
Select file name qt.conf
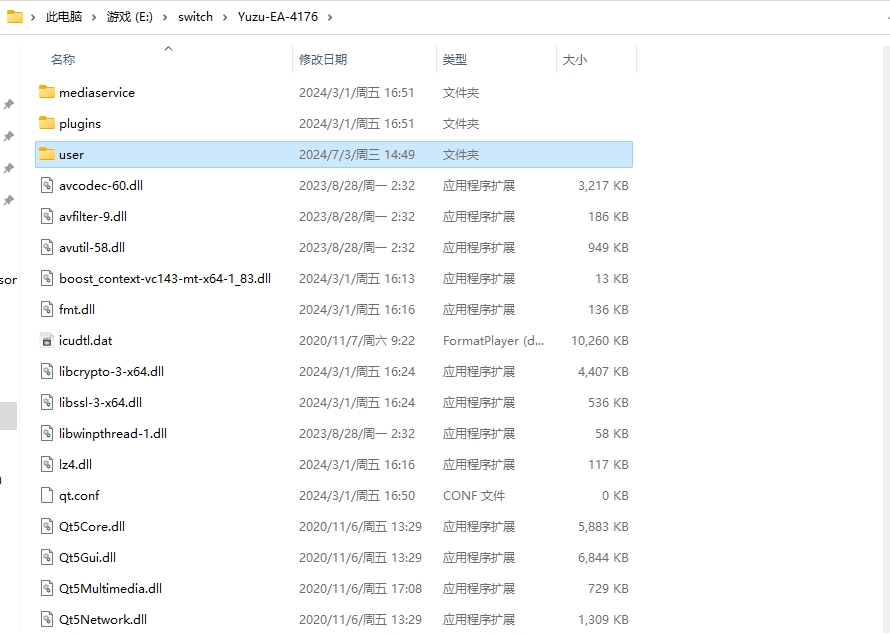pos(79,496)
